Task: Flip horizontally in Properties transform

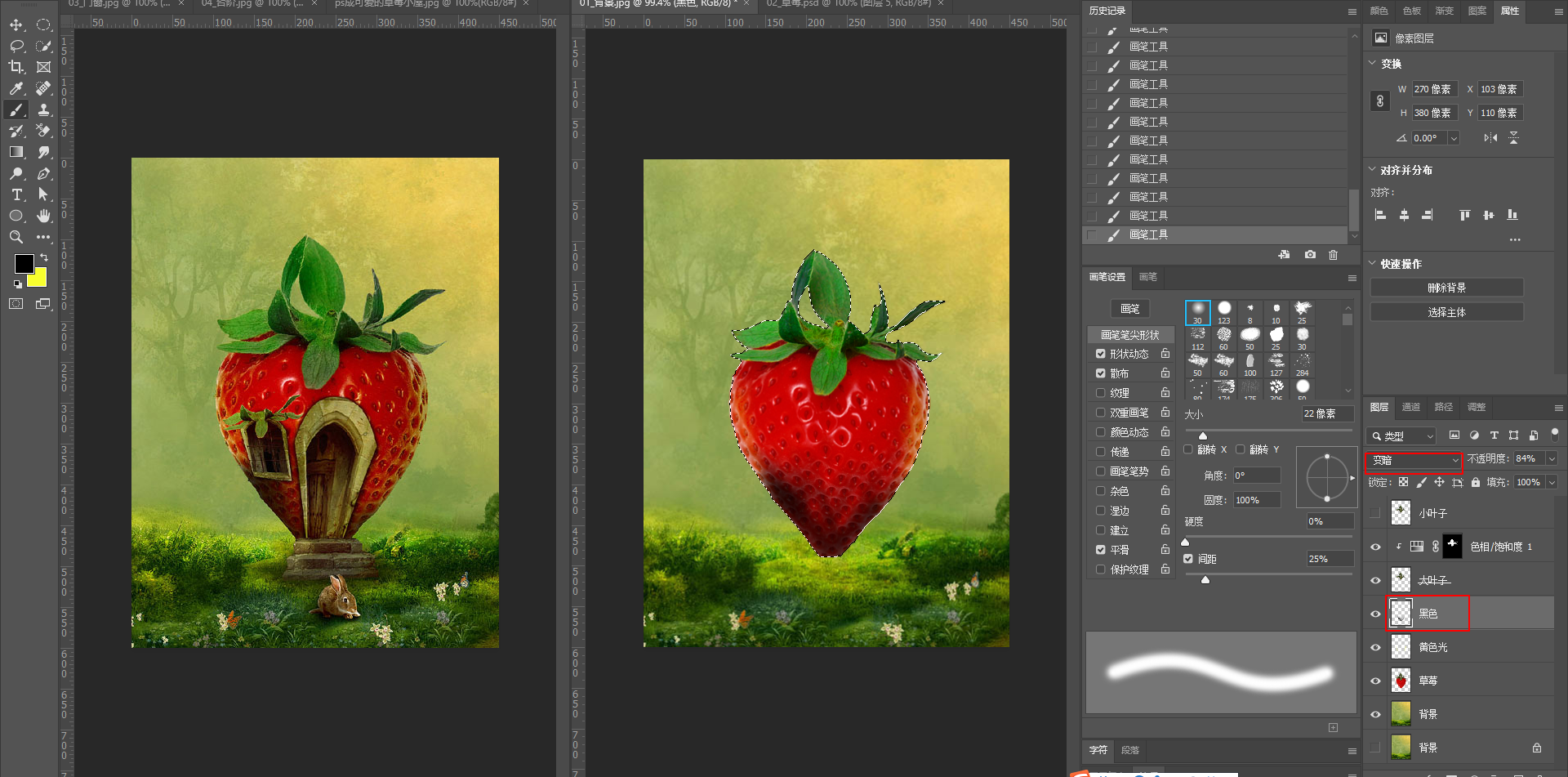Action: (1490, 138)
